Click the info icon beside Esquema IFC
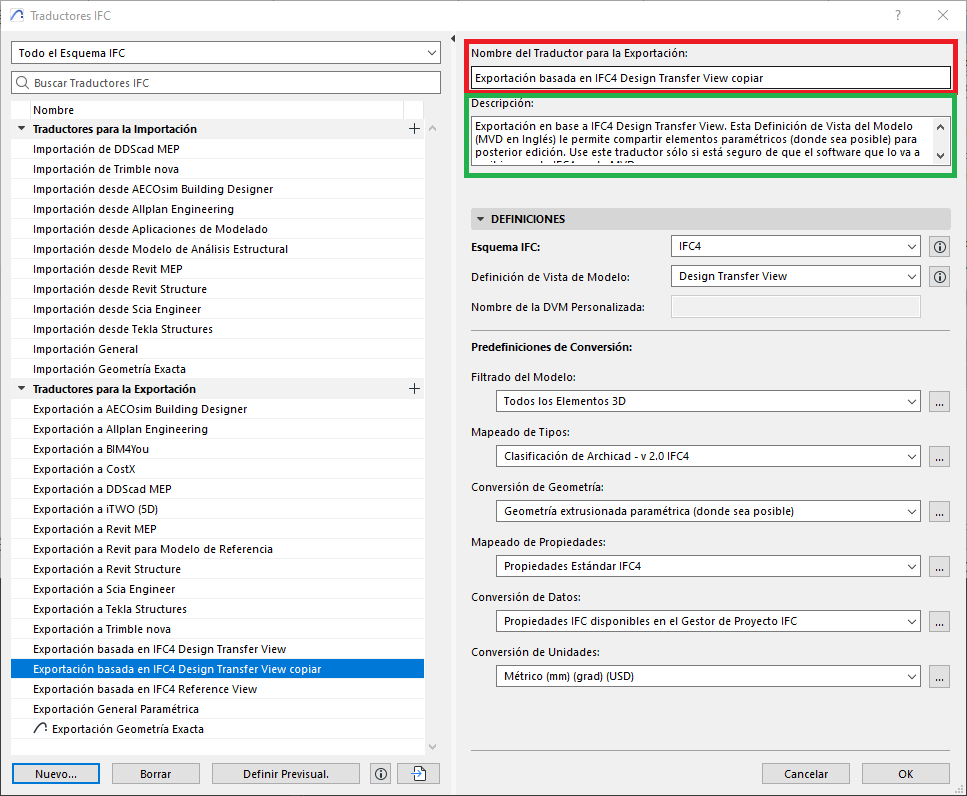967x796 pixels. click(x=939, y=247)
